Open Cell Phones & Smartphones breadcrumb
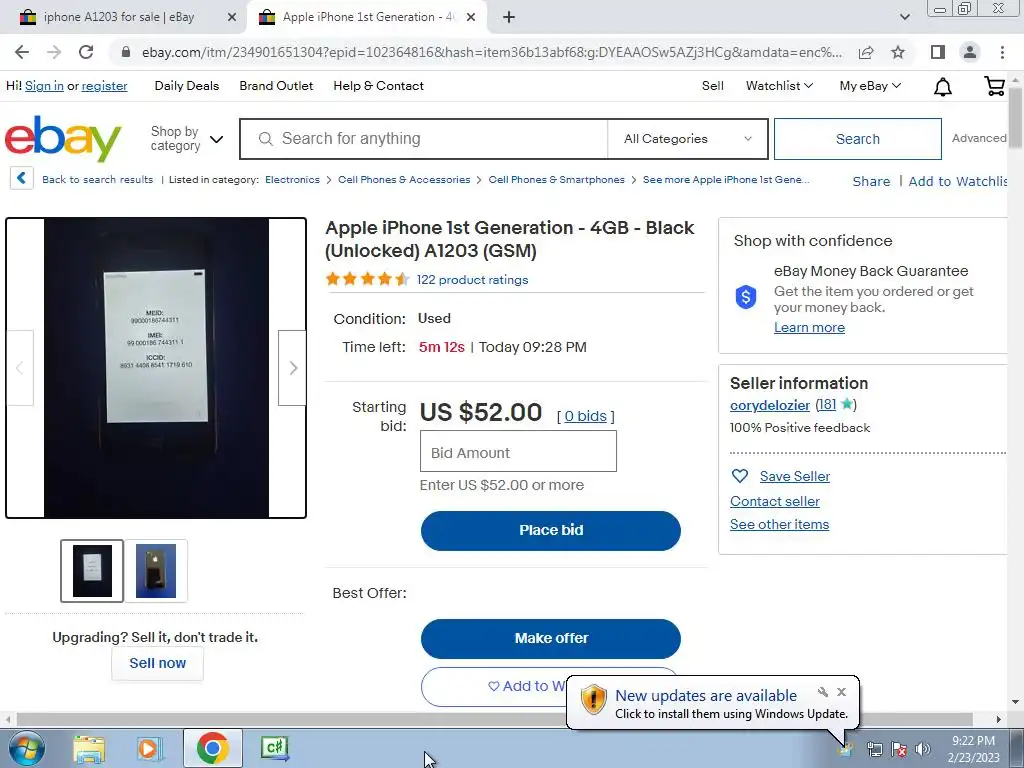Screen dimensions: 1024x768 pos(556,180)
